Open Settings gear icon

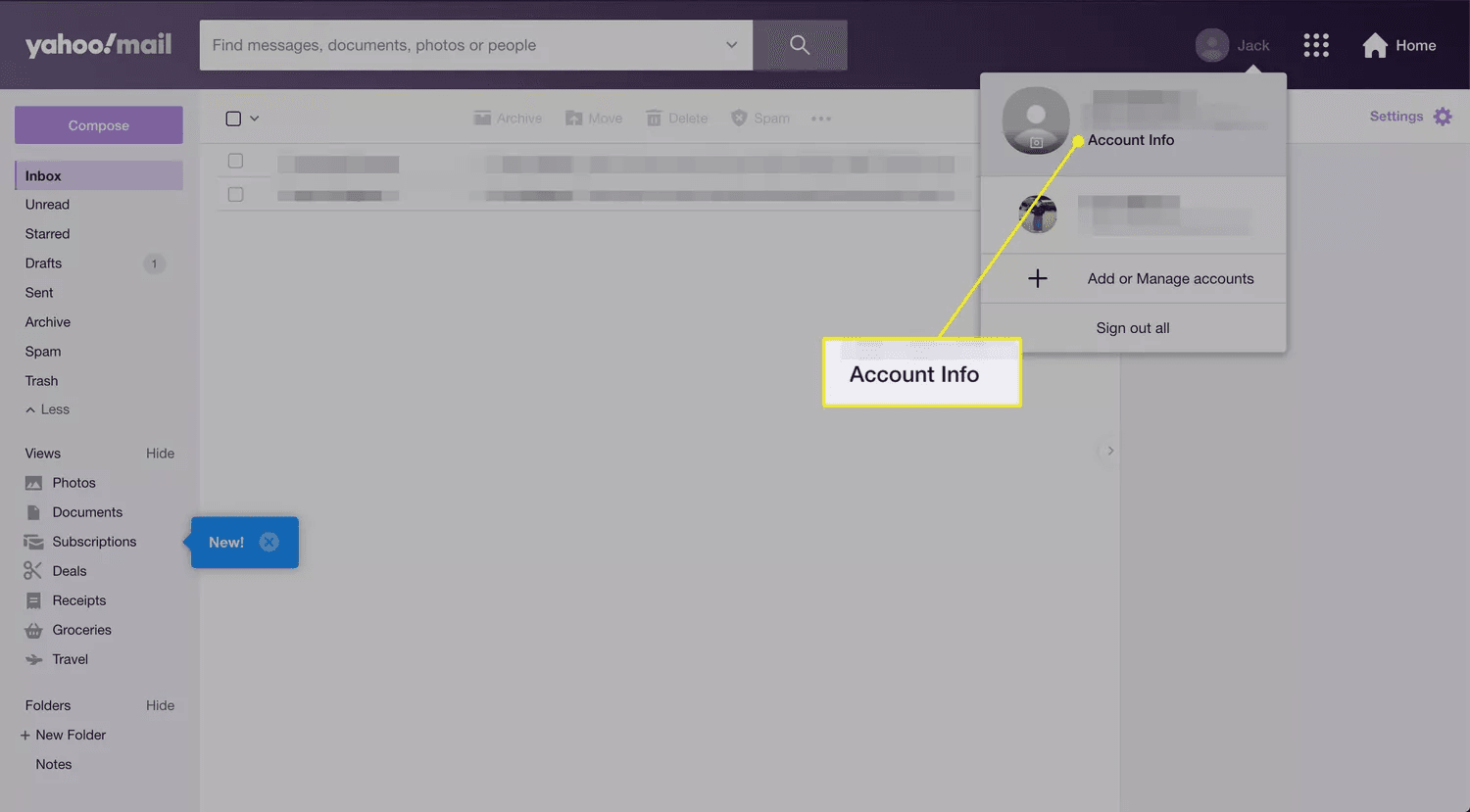(x=1443, y=117)
